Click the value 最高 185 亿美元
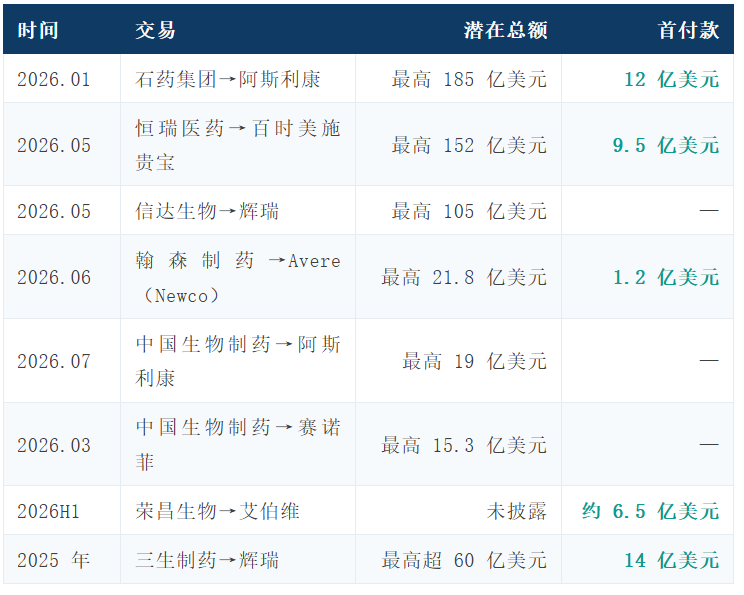744x595 pixels. [x=469, y=79]
